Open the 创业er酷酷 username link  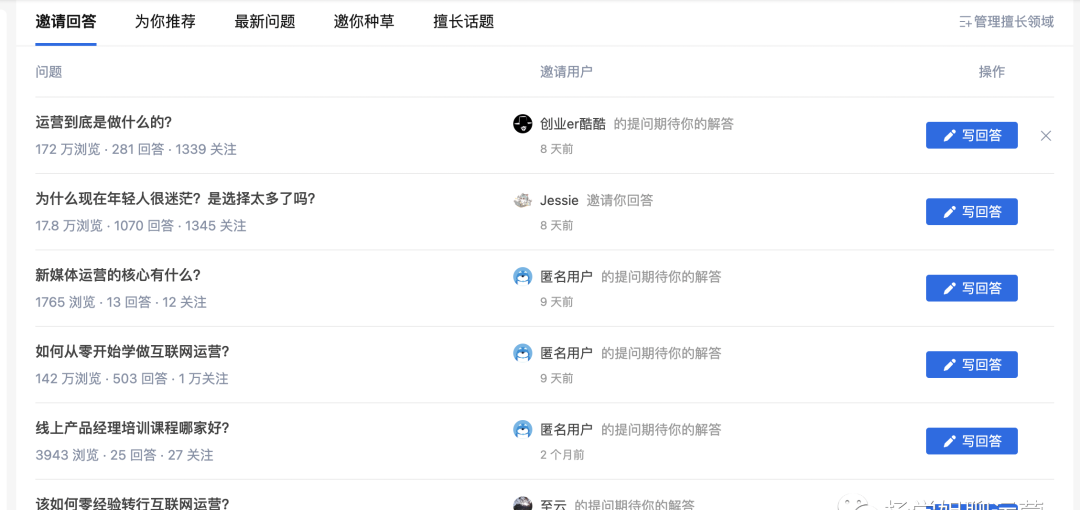(x=573, y=124)
